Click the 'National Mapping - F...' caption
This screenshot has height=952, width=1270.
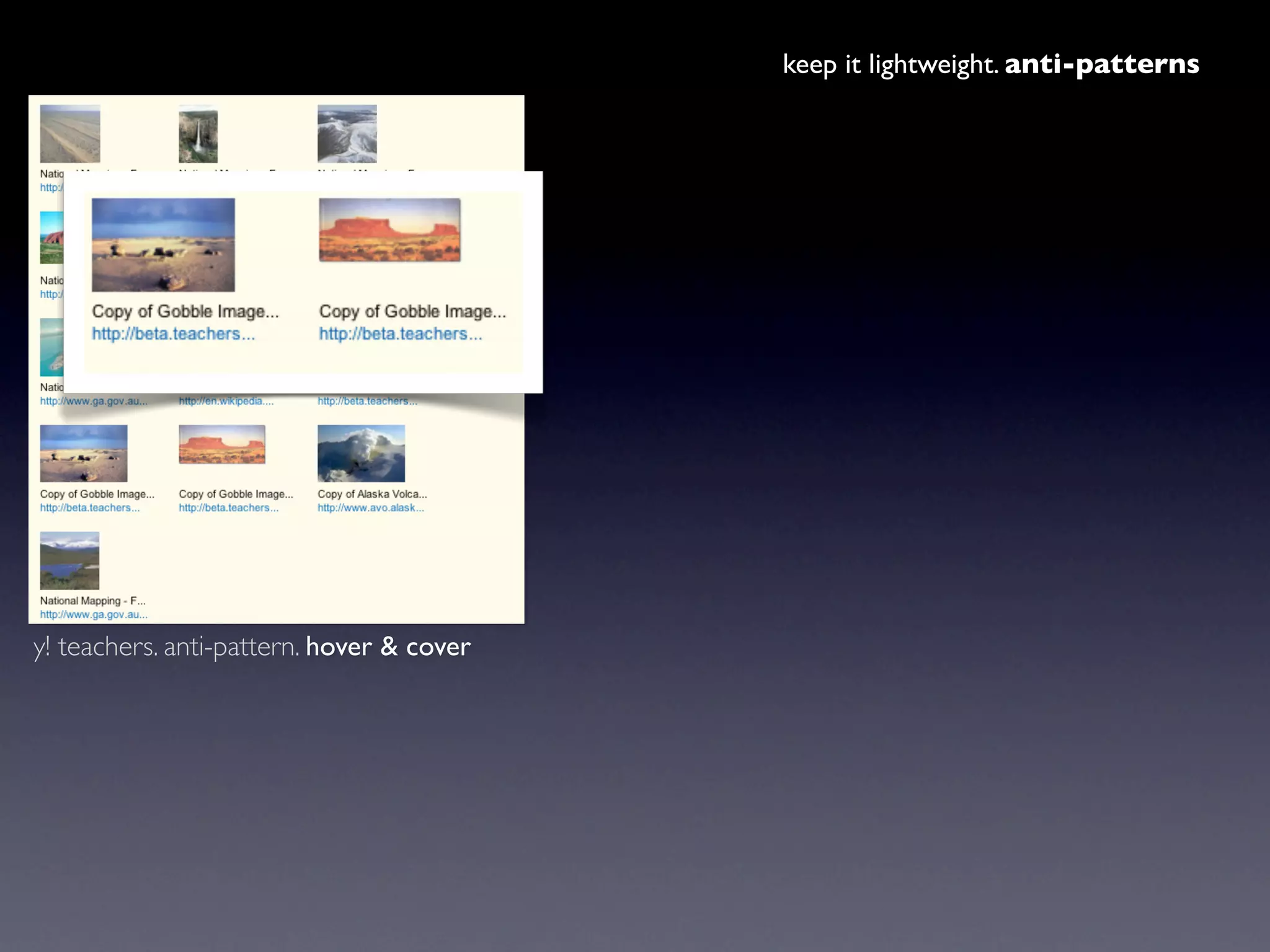pyautogui.click(x=93, y=601)
